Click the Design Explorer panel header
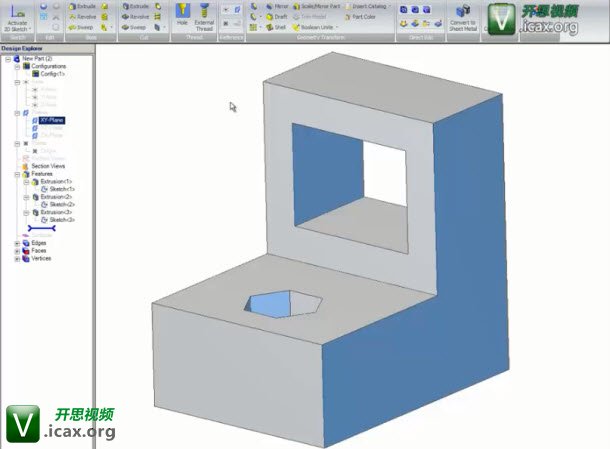 [47, 49]
